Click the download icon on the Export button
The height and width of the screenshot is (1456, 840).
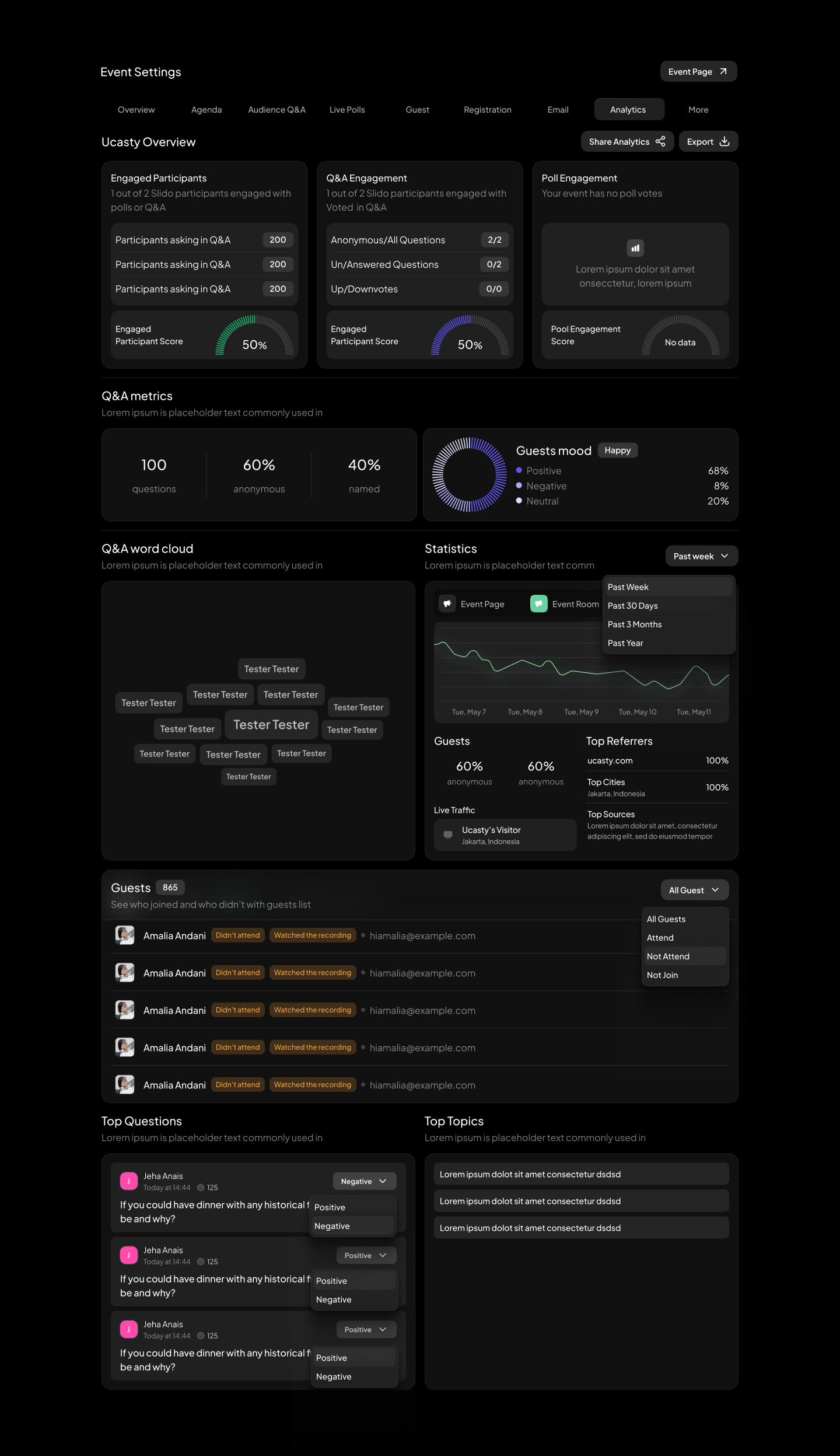click(x=724, y=141)
